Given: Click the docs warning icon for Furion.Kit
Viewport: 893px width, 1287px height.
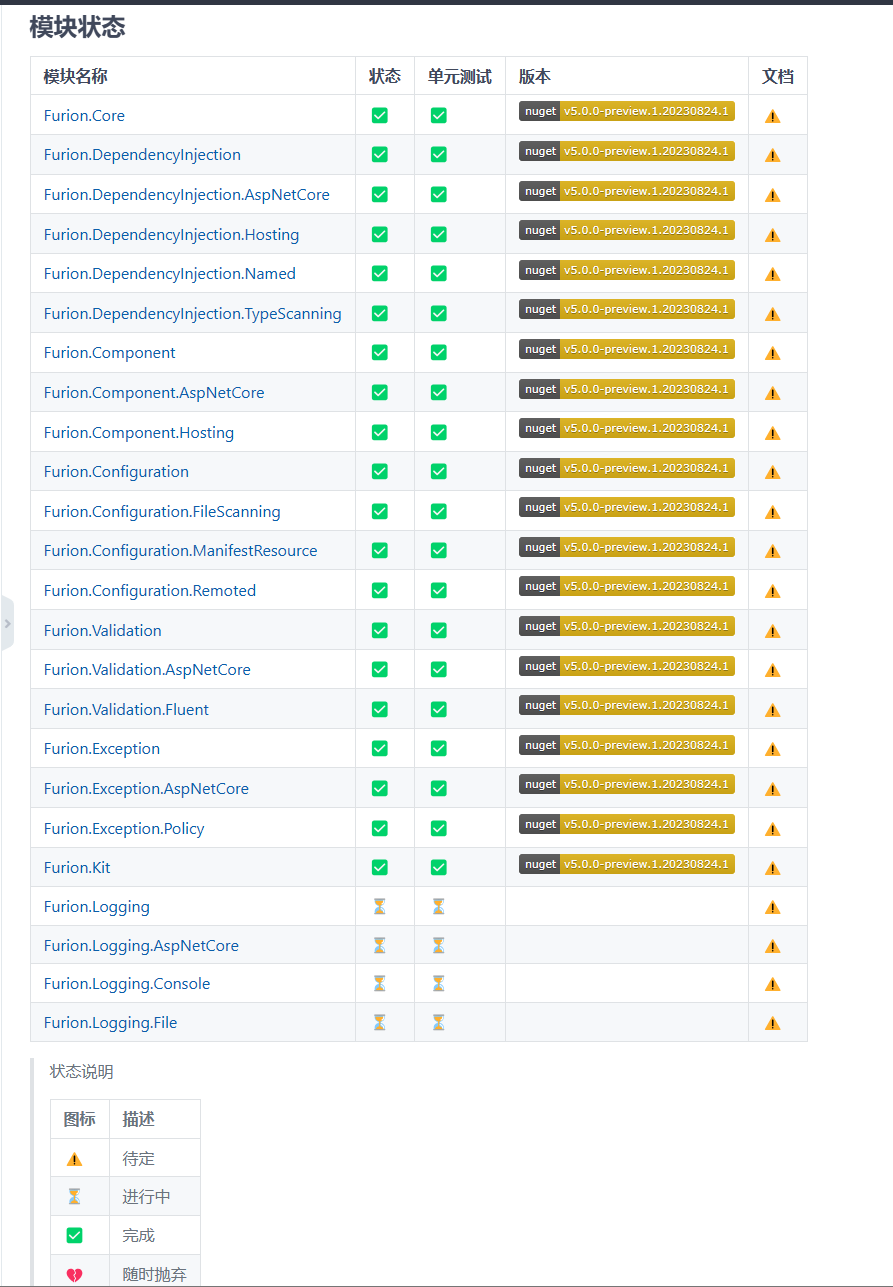Looking at the screenshot, I should (772, 868).
